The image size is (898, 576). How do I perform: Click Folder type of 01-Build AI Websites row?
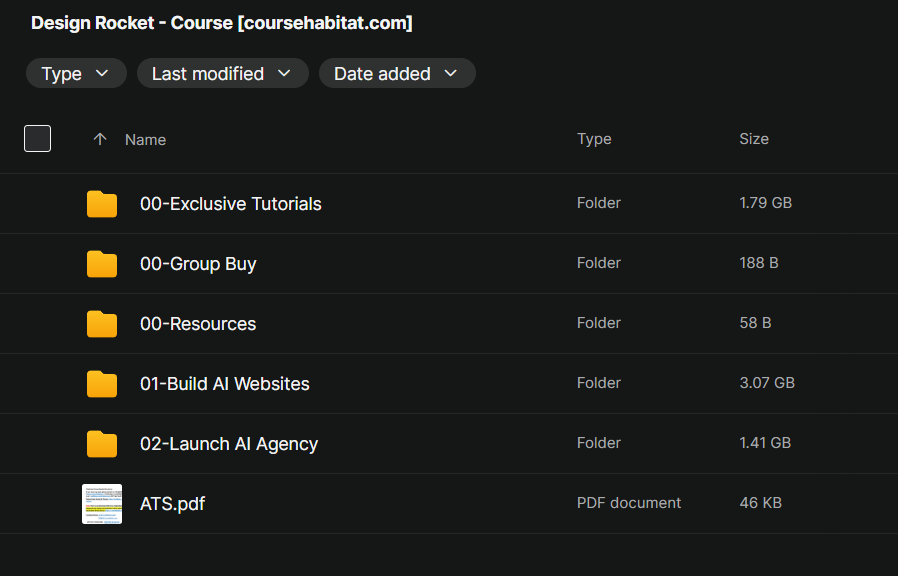click(x=598, y=382)
